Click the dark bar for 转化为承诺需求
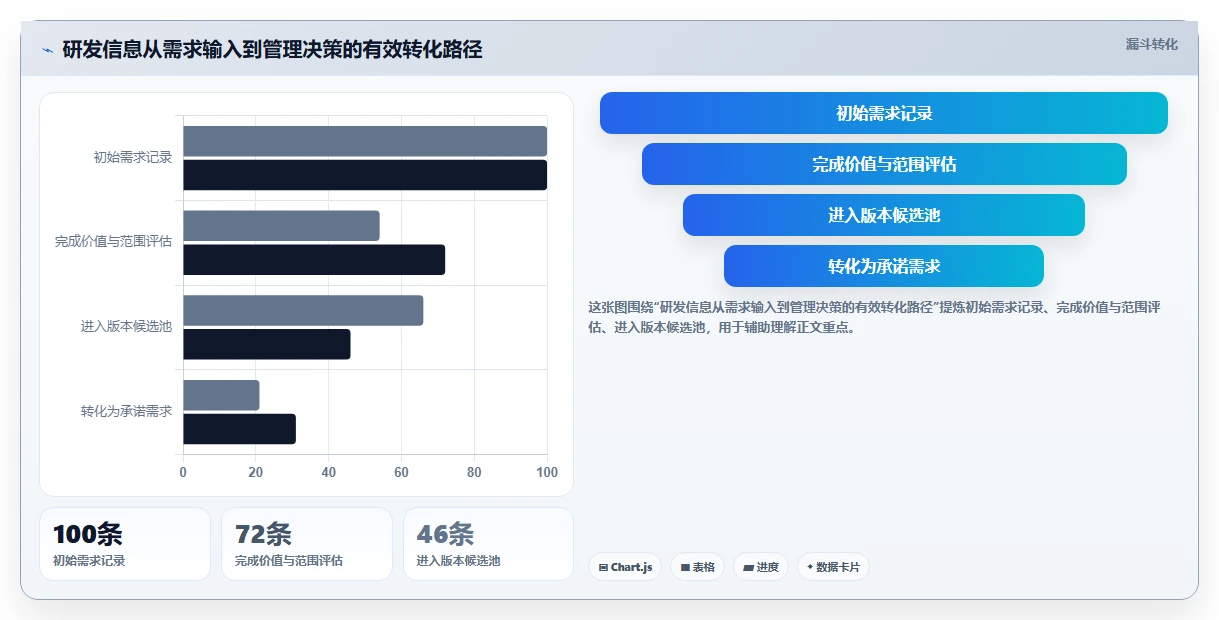This screenshot has height=620, width=1219. (239, 429)
